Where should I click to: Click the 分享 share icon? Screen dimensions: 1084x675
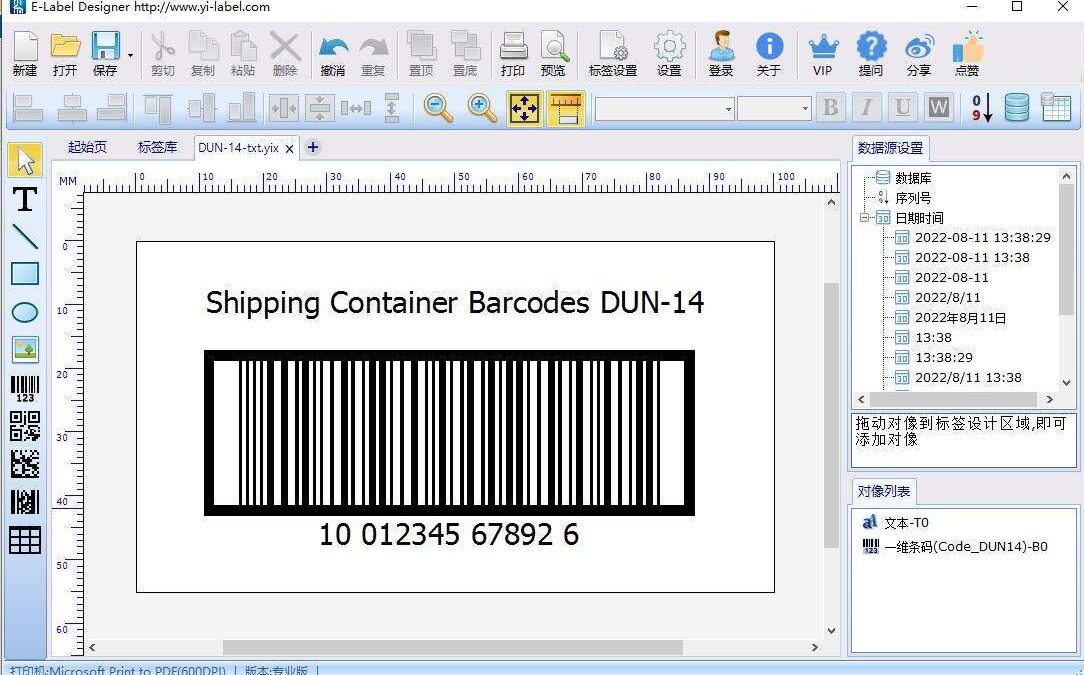pos(919,53)
